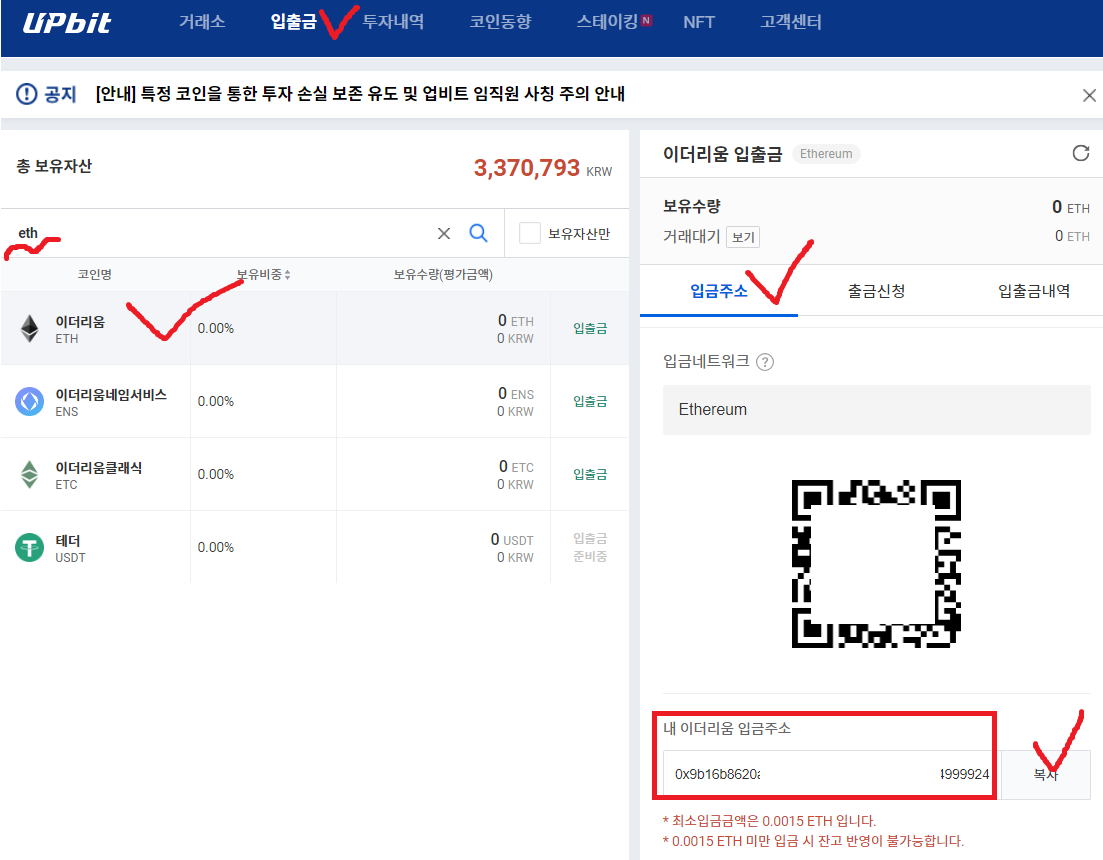
Task: Switch to the 출금신청 tab
Action: 876,290
